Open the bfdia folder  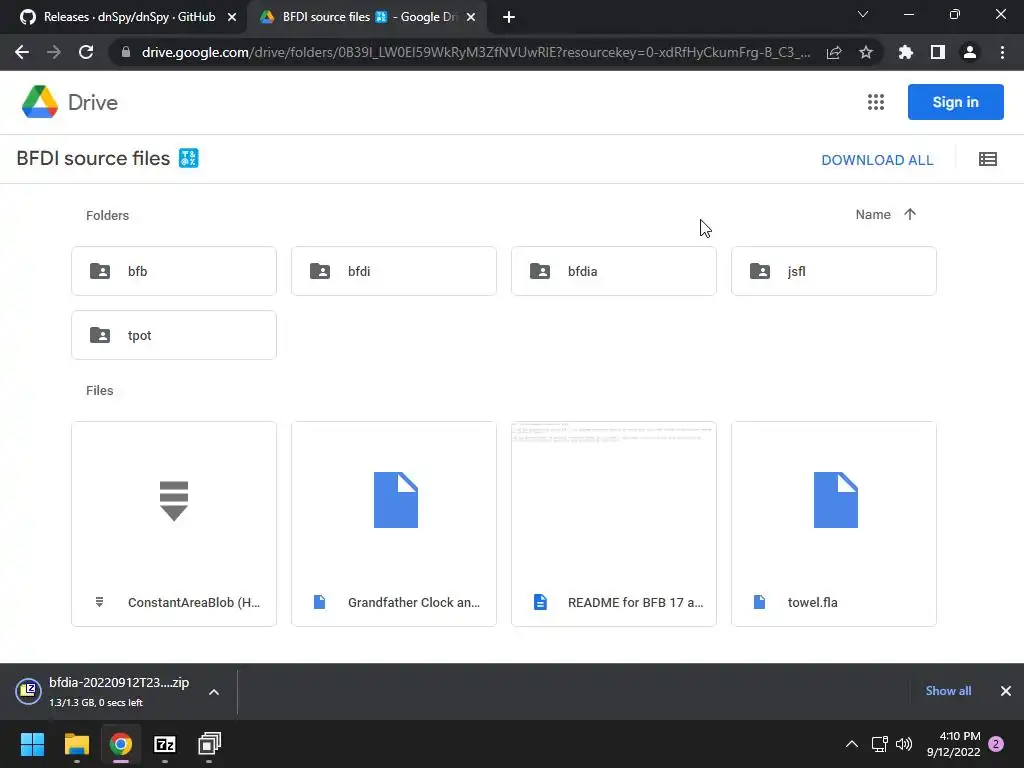[614, 271]
